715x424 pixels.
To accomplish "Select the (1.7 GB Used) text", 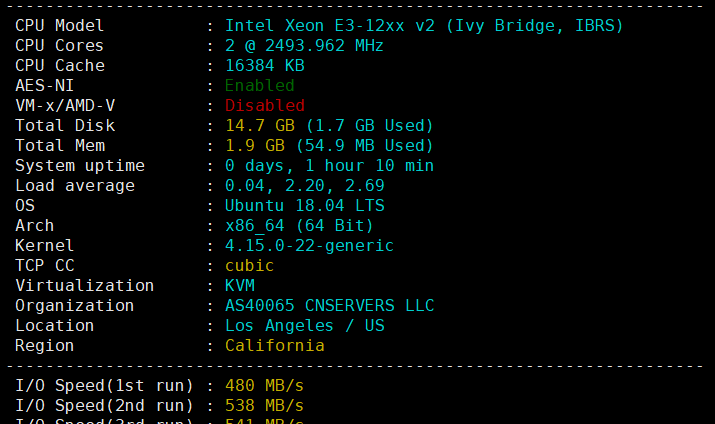I will pyautogui.click(x=369, y=126).
